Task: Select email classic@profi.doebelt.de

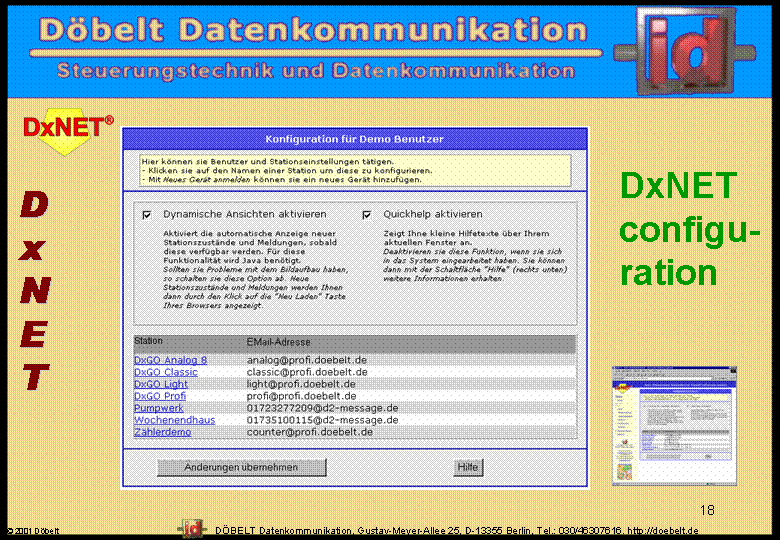Action: click(307, 372)
